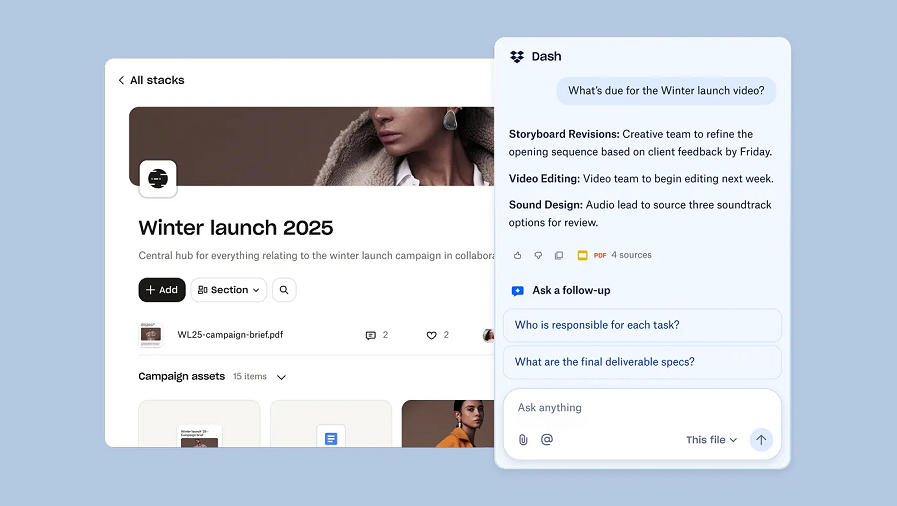Click the @ mention icon
Image resolution: width=897 pixels, height=506 pixels.
[547, 439]
